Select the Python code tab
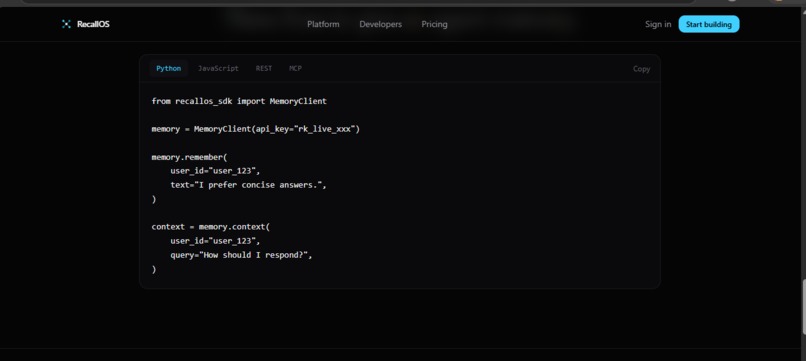 coord(169,68)
